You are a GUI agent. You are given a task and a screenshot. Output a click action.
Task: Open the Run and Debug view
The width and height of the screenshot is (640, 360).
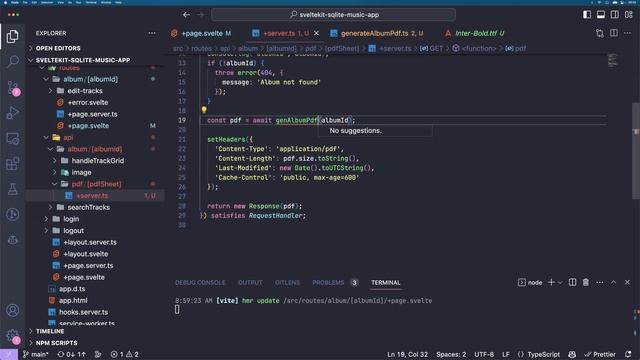tap(13, 113)
